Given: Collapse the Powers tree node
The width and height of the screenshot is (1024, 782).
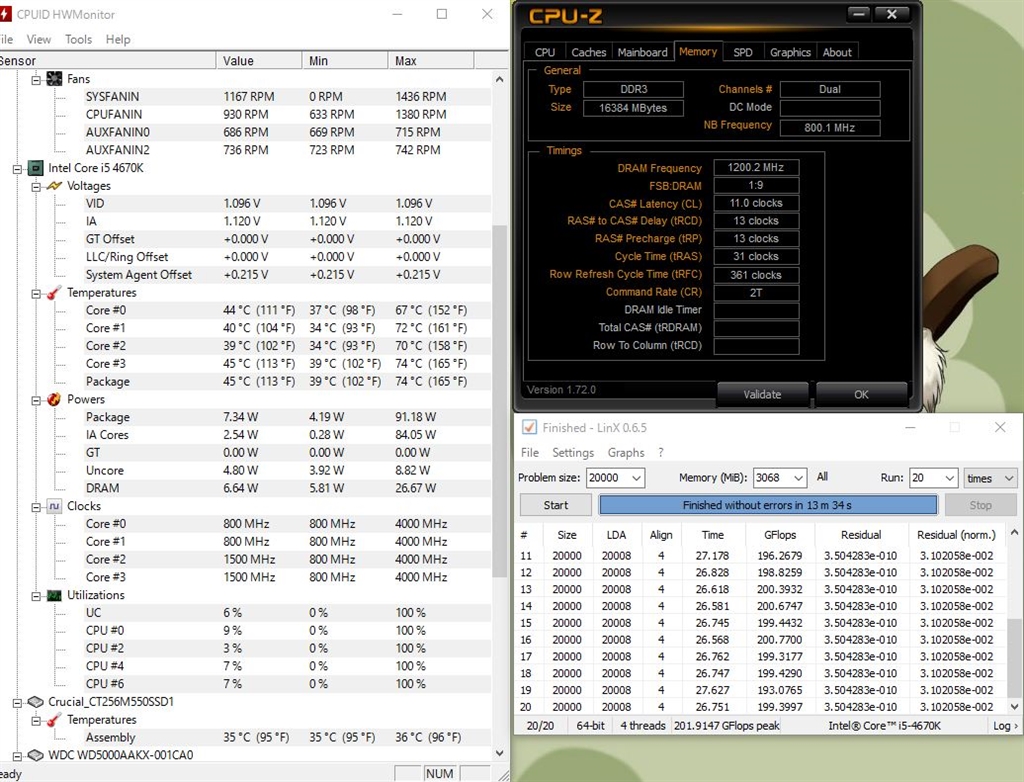Looking at the screenshot, I should tap(36, 400).
